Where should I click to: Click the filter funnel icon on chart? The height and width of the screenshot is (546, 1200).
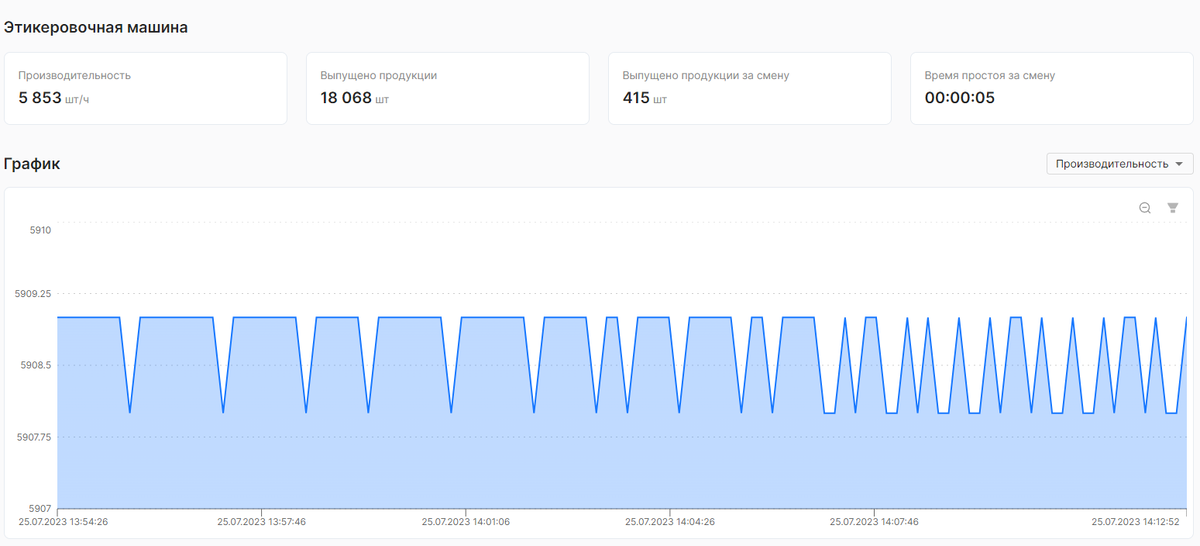pyautogui.click(x=1173, y=208)
